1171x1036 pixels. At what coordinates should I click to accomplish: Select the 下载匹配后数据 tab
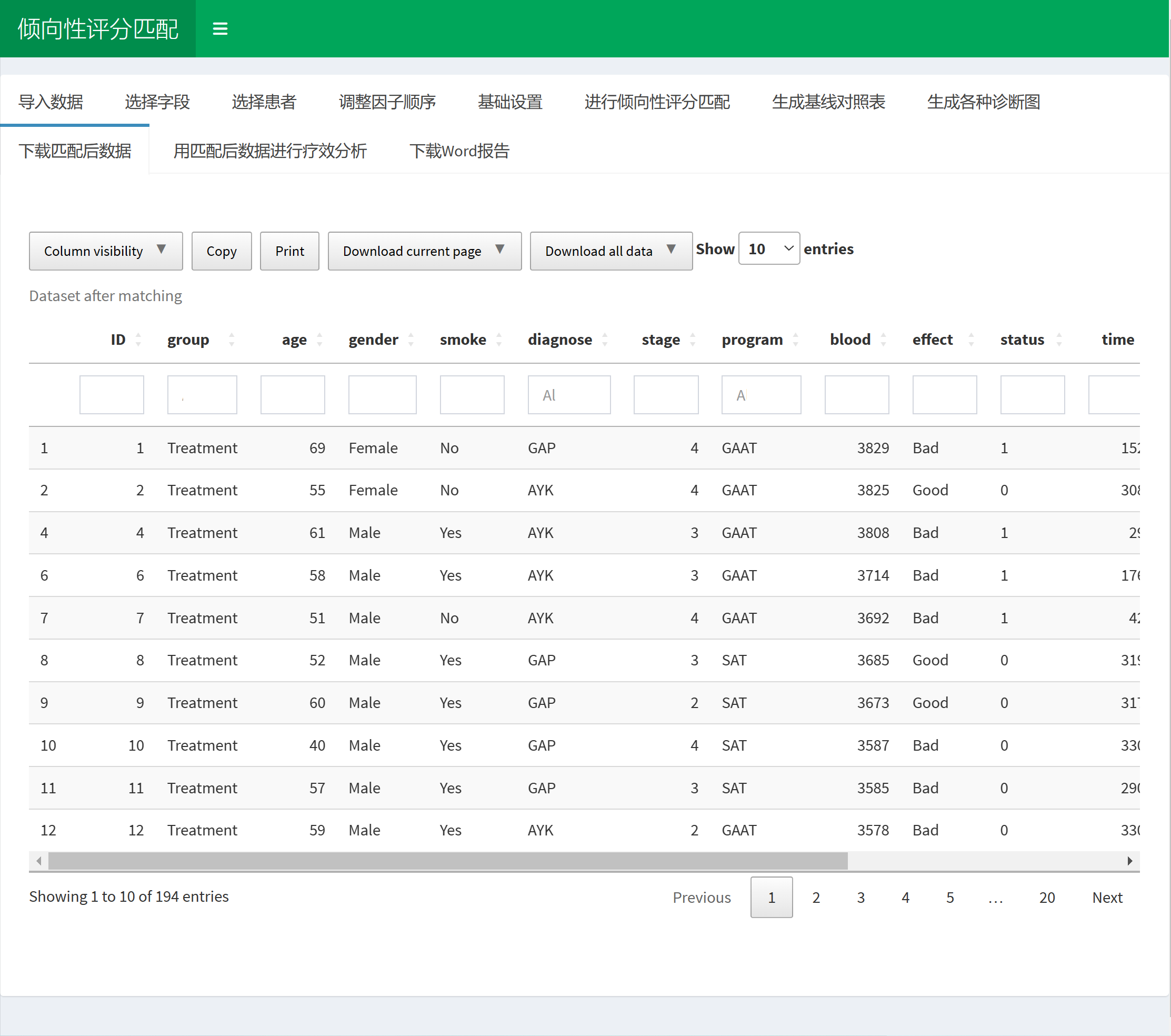pyautogui.click(x=75, y=150)
